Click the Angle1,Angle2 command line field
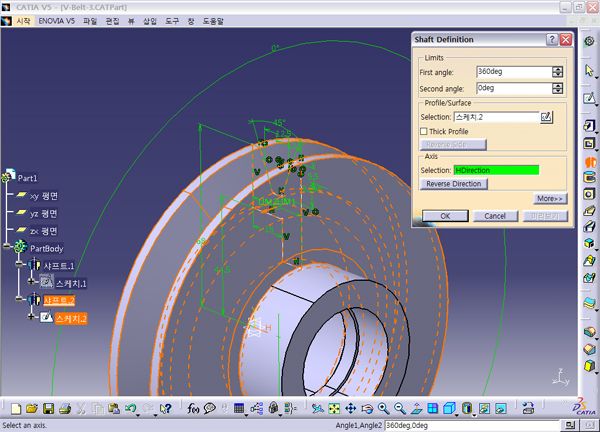The height and width of the screenshot is (432, 600). (x=473, y=425)
